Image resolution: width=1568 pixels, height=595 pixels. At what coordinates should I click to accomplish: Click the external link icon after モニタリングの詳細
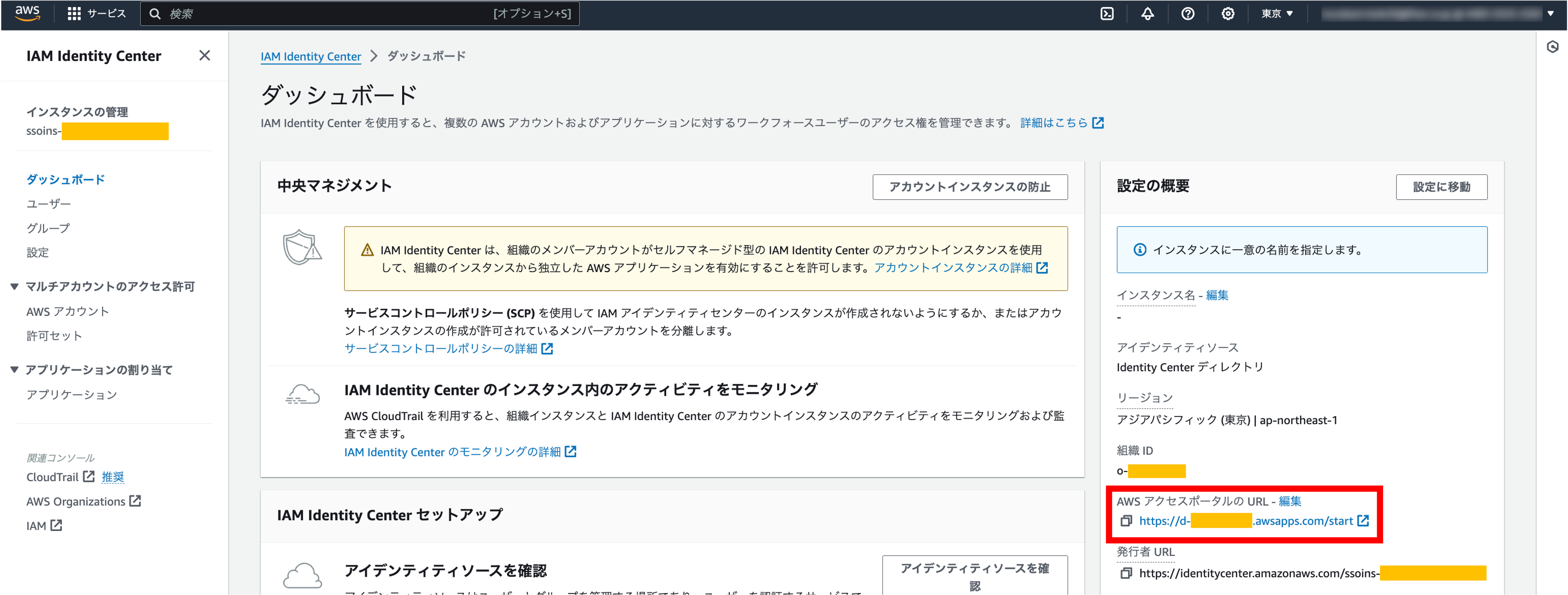(x=570, y=451)
